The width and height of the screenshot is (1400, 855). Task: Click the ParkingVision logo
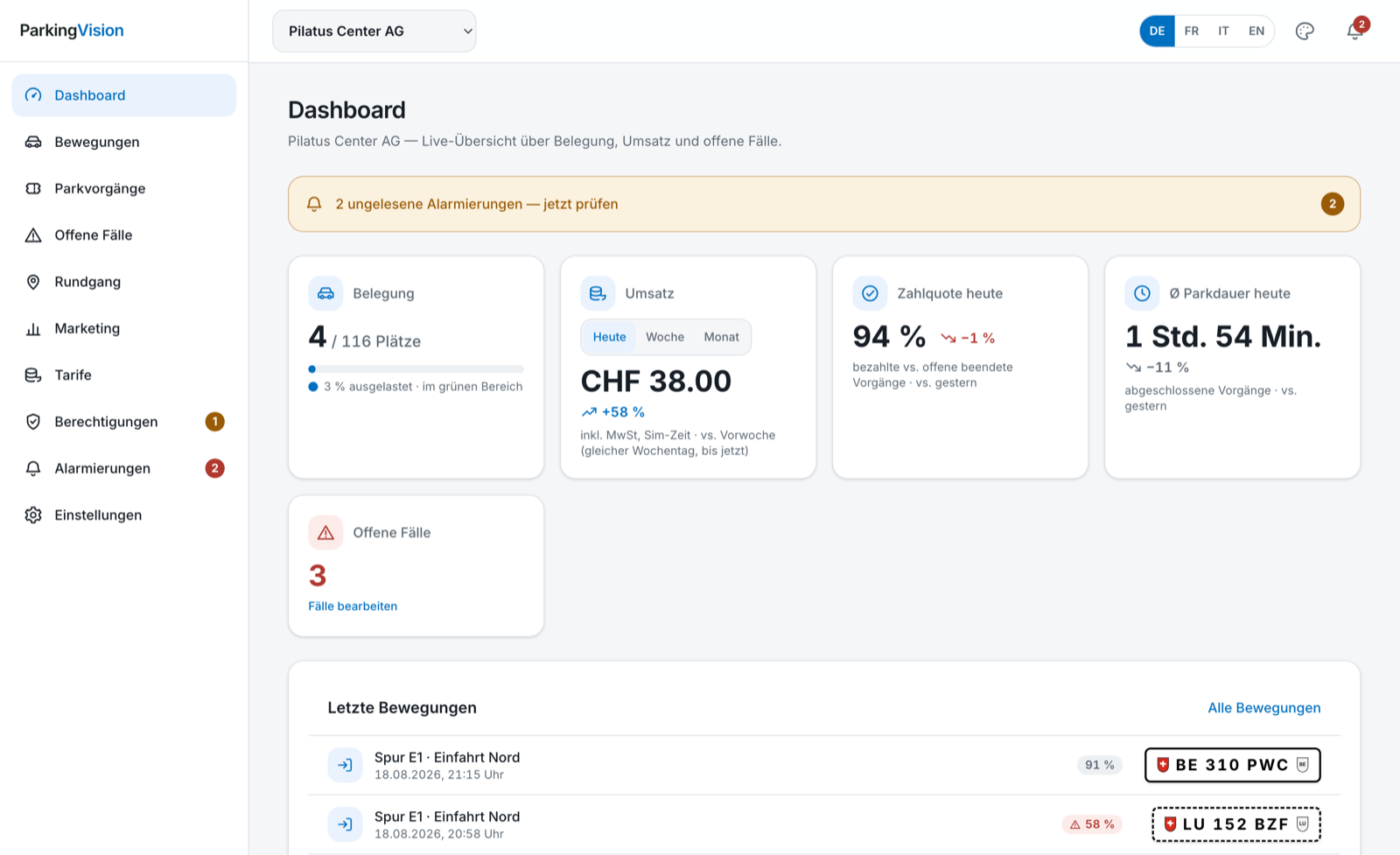tap(72, 31)
